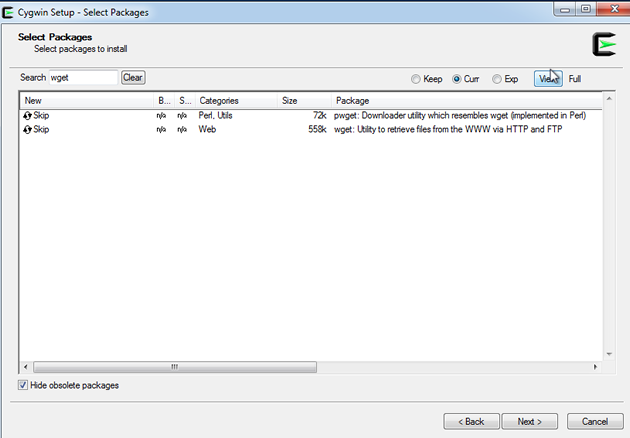Maximize the Cygwin Setup window

pyautogui.click(x=586, y=9)
